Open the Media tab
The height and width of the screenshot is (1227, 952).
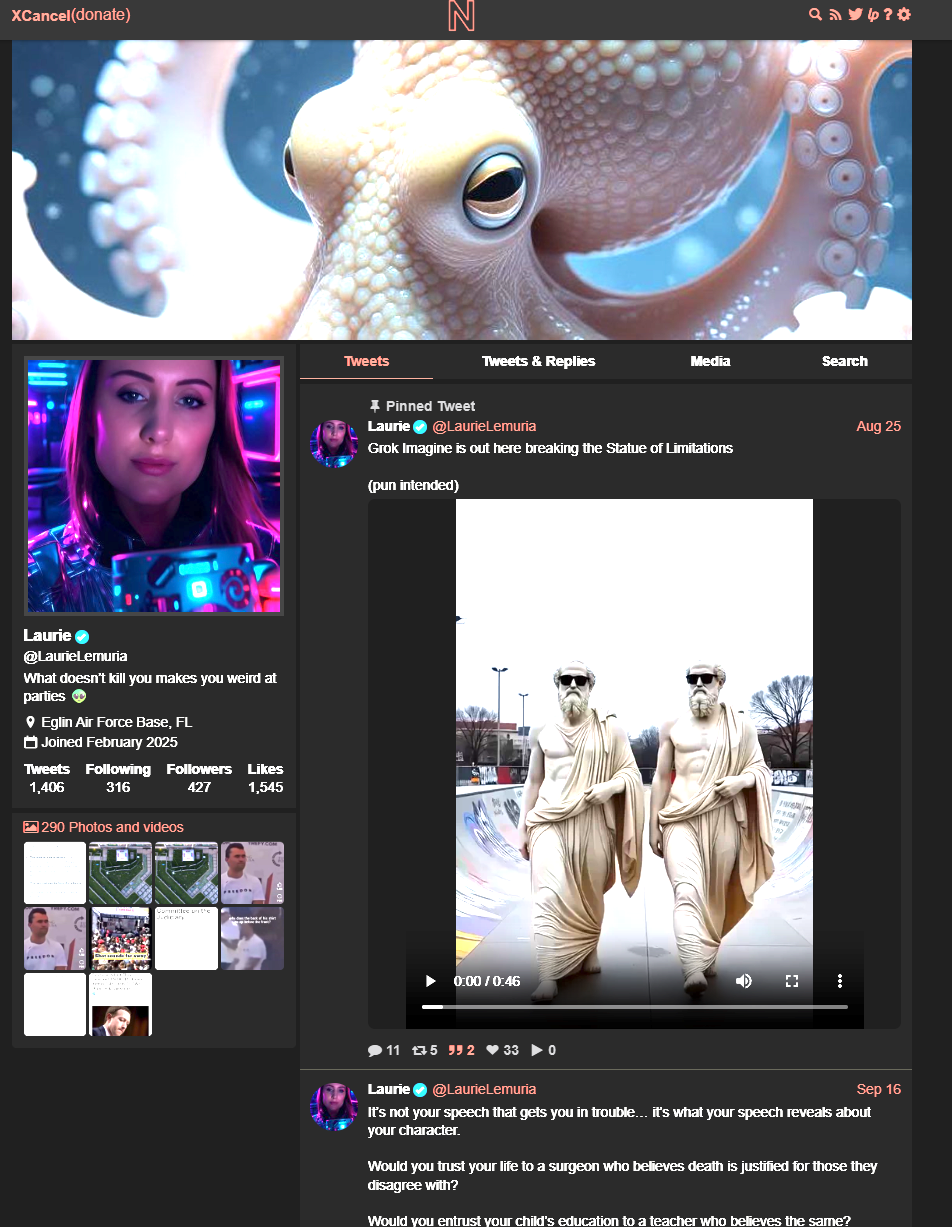pyautogui.click(x=710, y=361)
